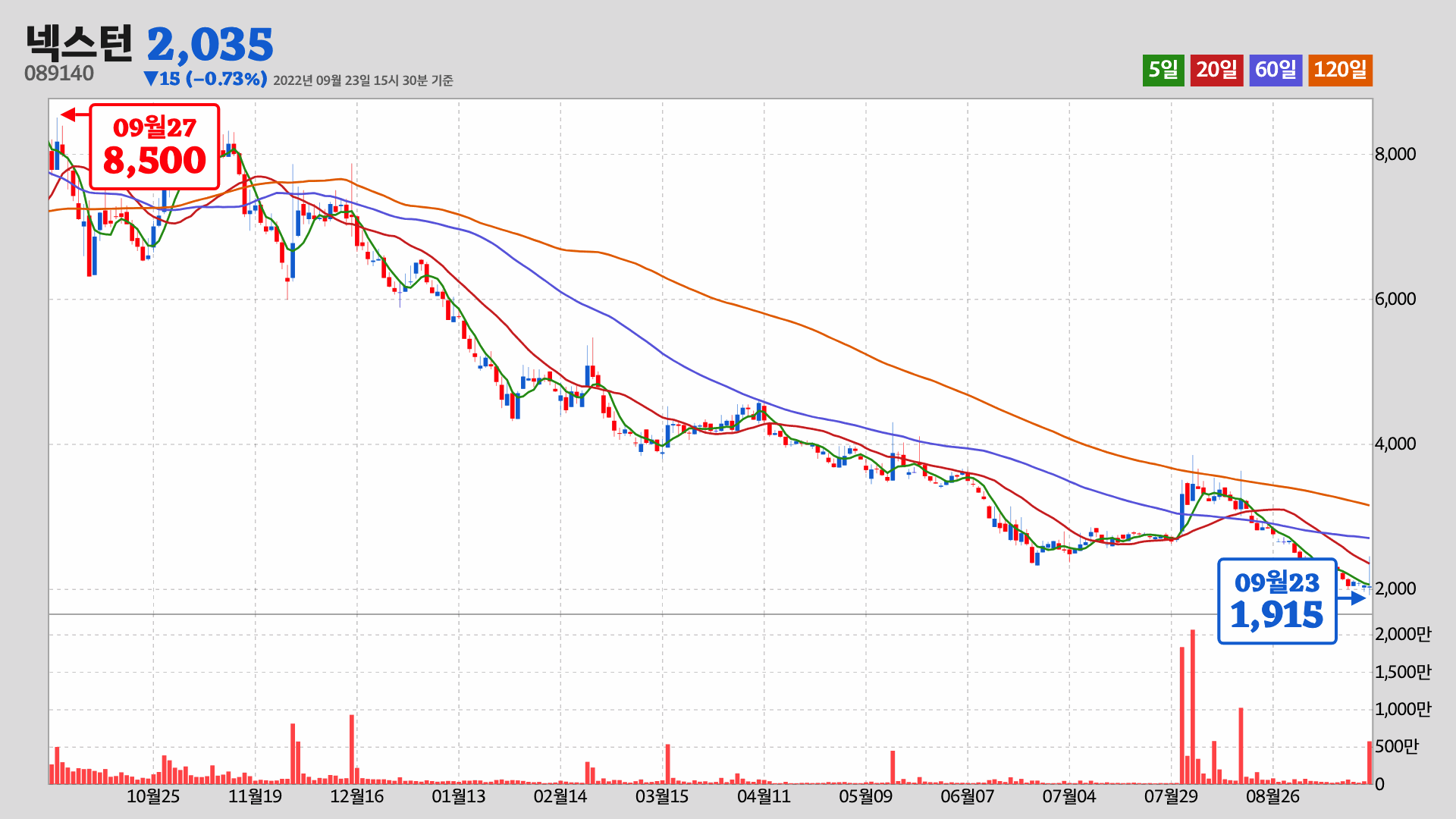Viewport: 1456px width, 819px height.
Task: Click the 11월19 date label
Action: [x=255, y=796]
